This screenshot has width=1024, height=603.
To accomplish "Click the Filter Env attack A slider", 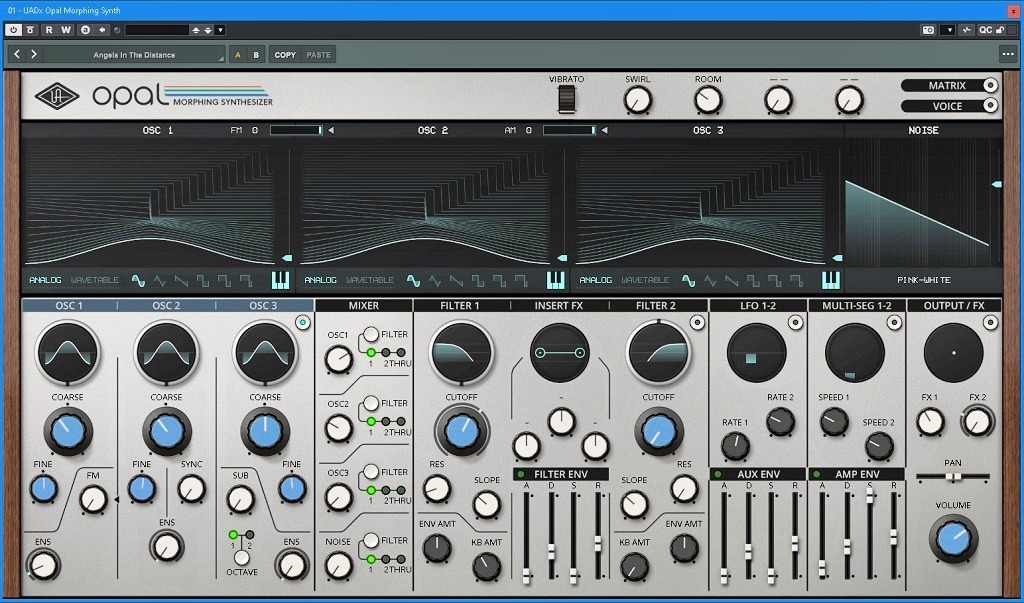I will [526, 537].
